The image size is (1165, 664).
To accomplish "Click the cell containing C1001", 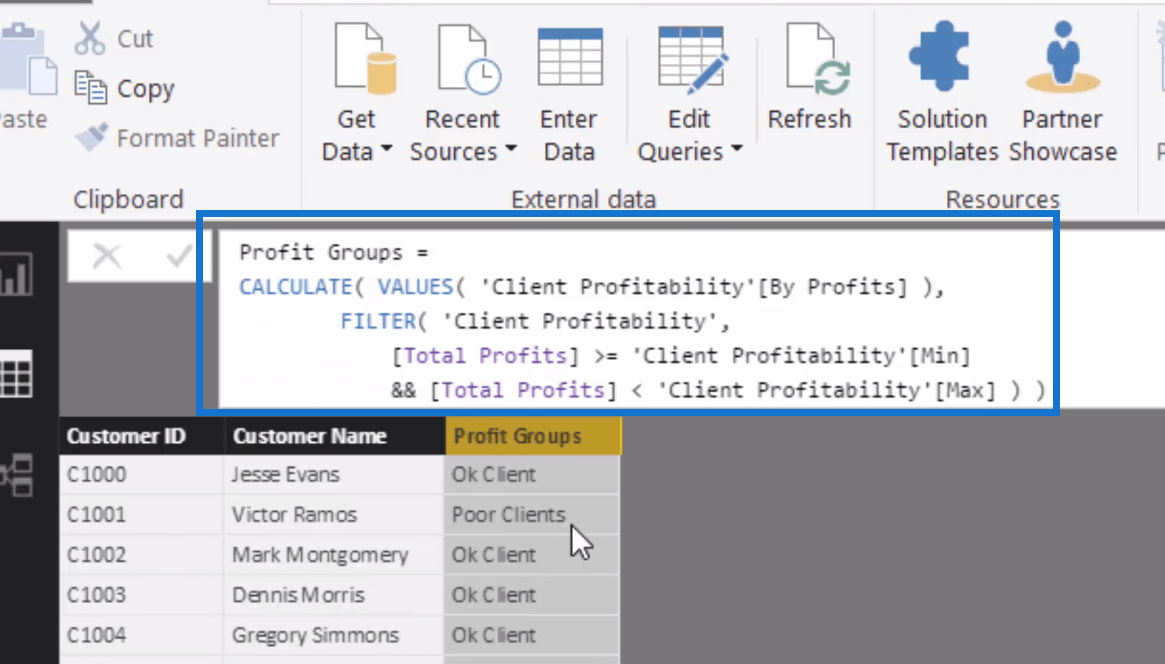I will pyautogui.click(x=140, y=515).
